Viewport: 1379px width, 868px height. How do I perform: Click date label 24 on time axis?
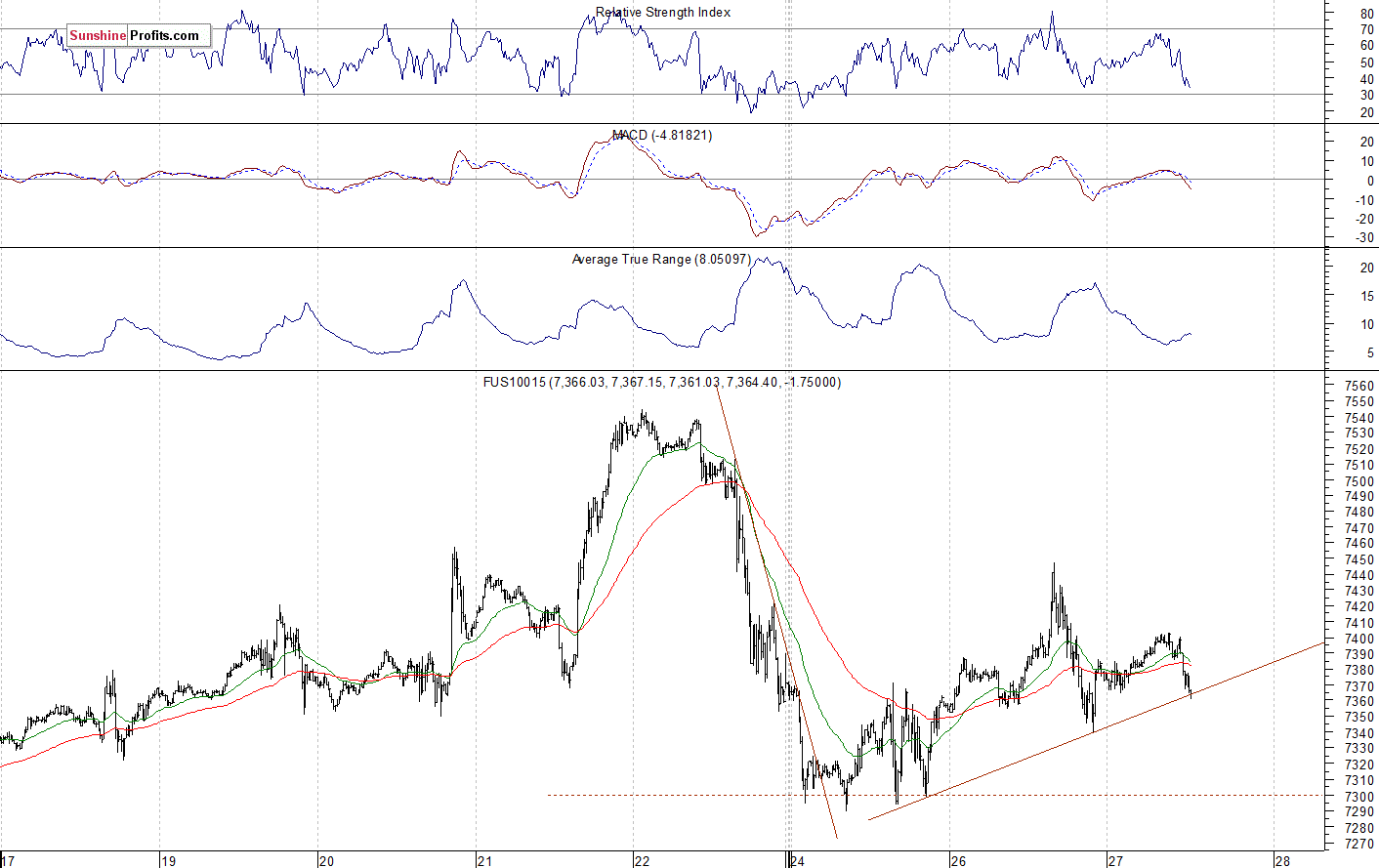pyautogui.click(x=799, y=861)
